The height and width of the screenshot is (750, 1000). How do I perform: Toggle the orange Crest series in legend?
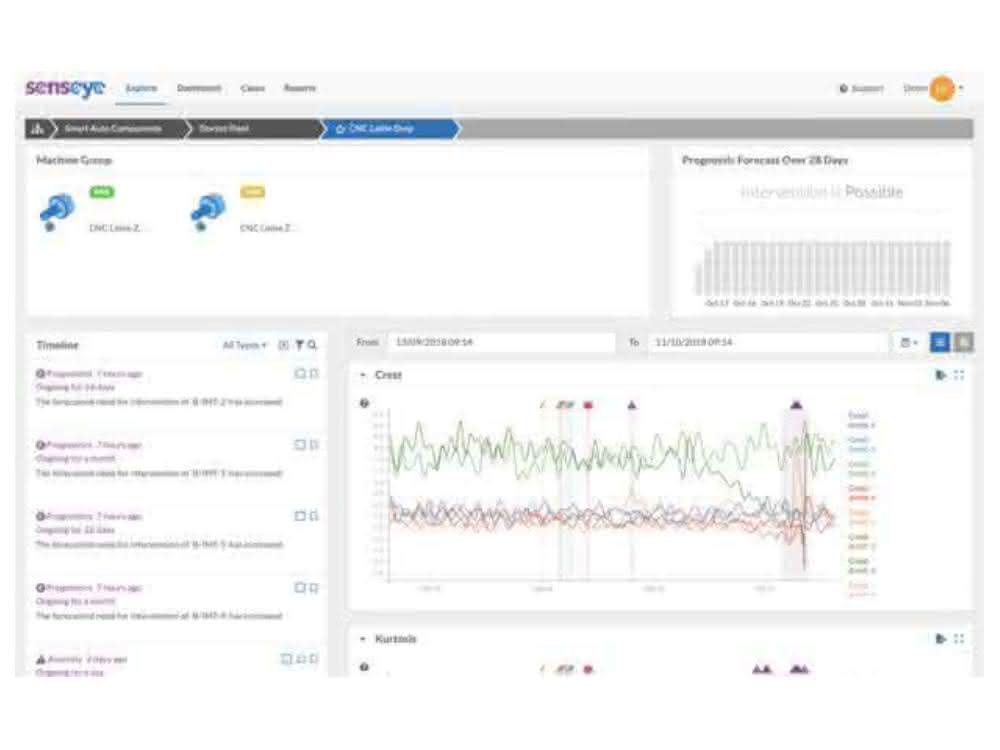point(860,517)
